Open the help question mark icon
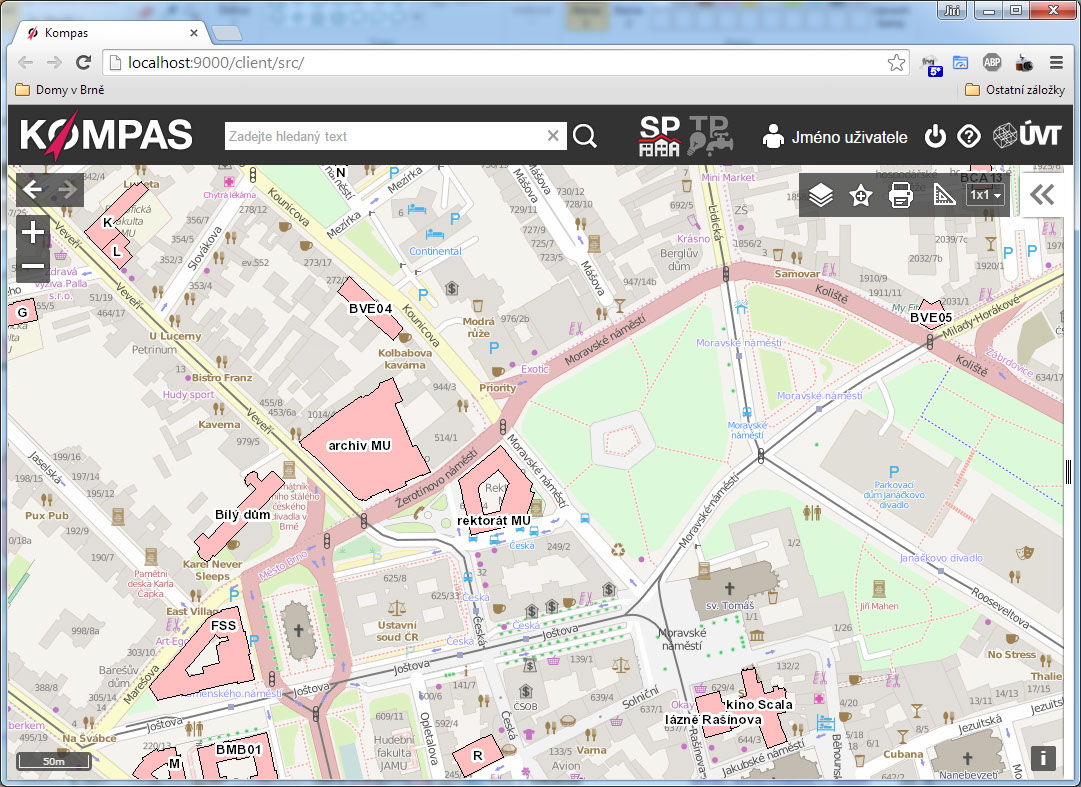Image resolution: width=1081 pixels, height=787 pixels. coord(968,137)
